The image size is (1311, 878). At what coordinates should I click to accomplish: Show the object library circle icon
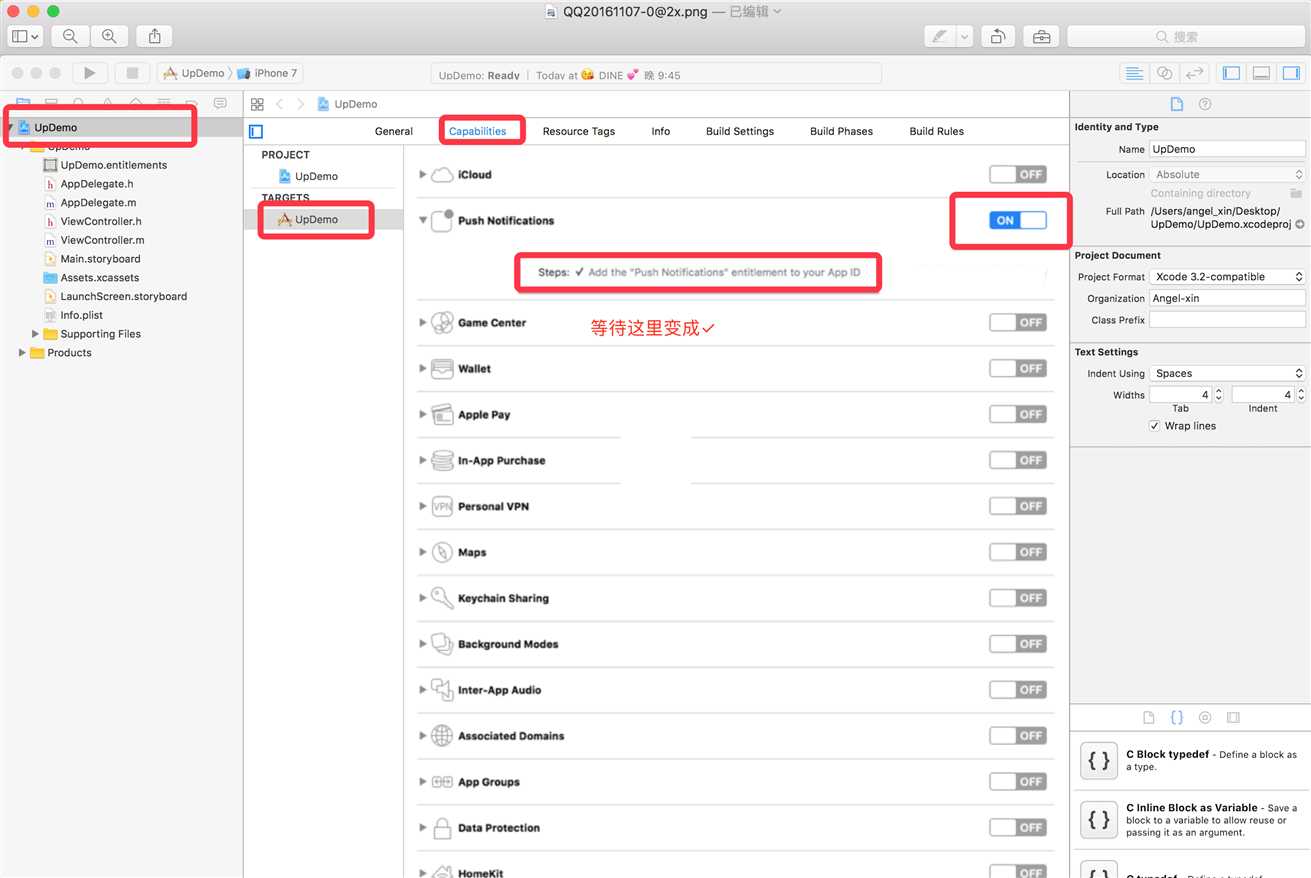coord(1205,718)
